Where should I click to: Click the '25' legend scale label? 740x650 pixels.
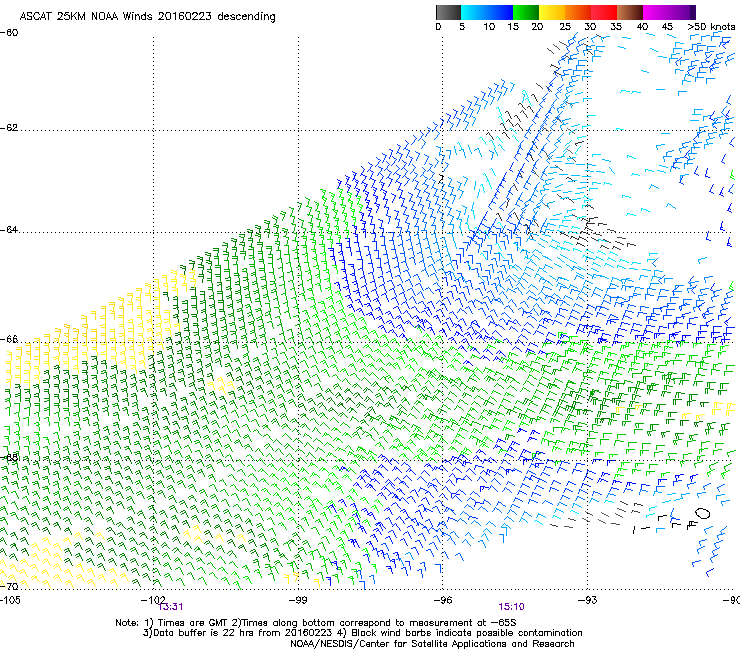click(565, 27)
